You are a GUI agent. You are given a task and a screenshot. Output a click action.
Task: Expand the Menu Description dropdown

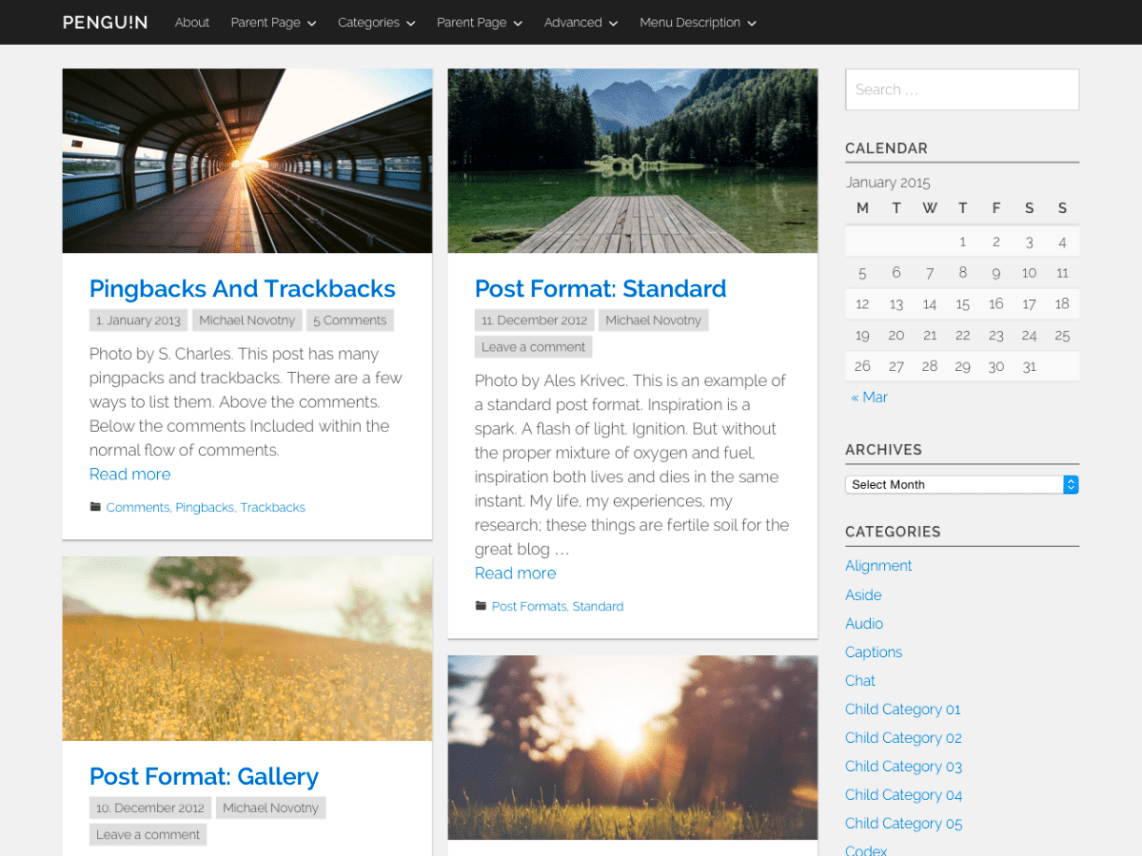[697, 21]
